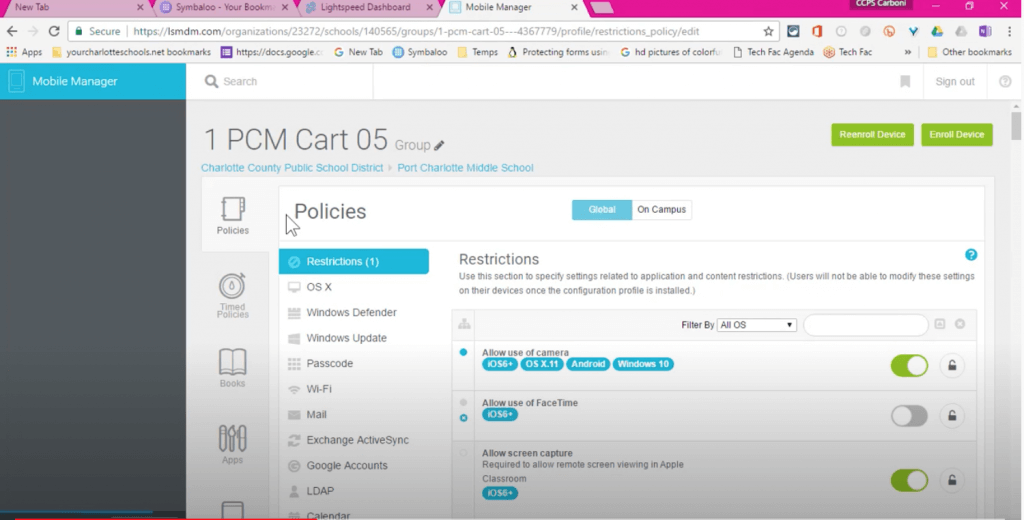Viewport: 1024px width, 520px height.
Task: Click the help icon next to Sign out
Action: pos(1005,82)
